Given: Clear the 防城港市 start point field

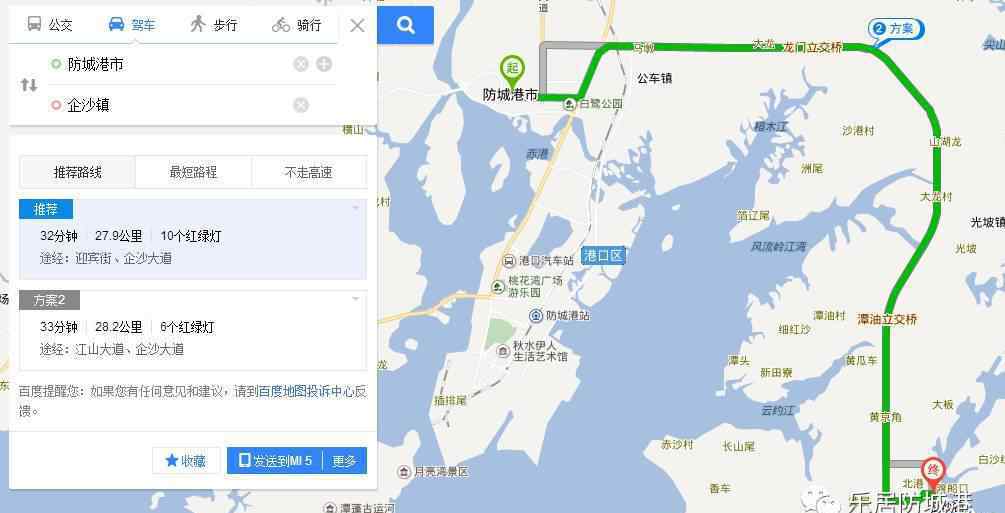Looking at the screenshot, I should tap(301, 64).
